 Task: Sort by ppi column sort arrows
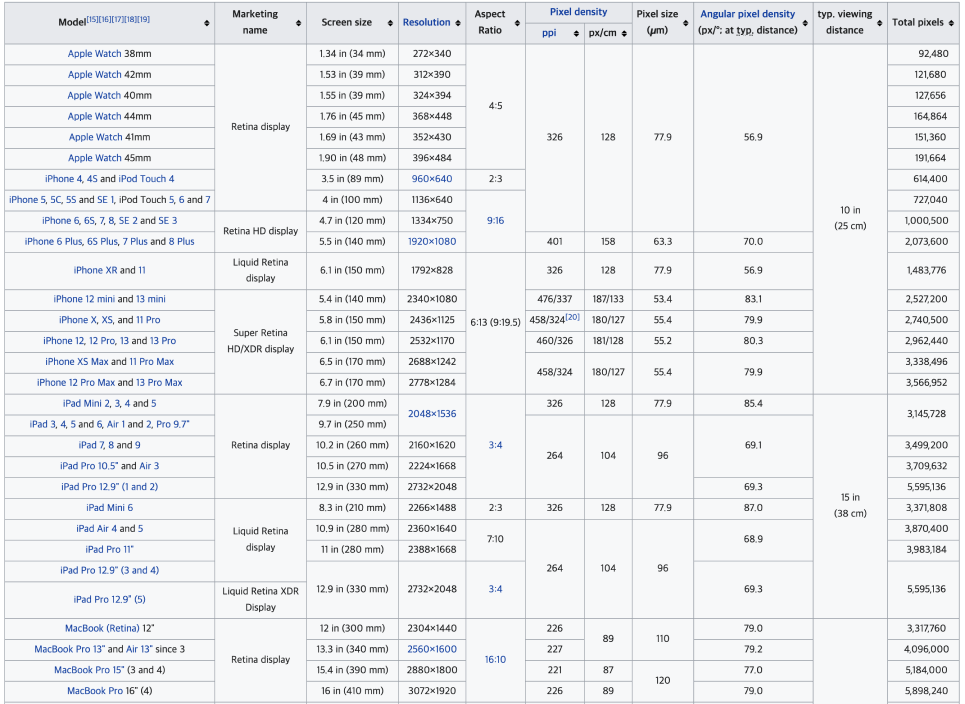576,33
